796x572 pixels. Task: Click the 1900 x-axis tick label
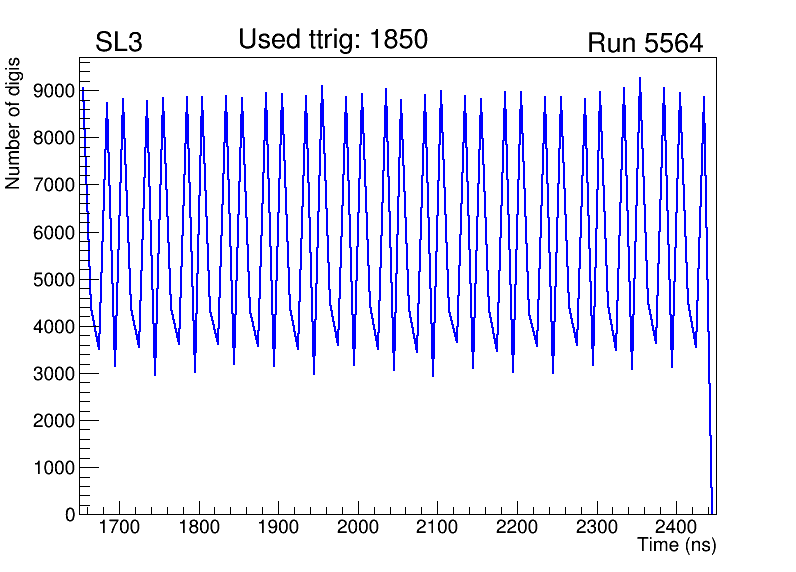pos(278,527)
